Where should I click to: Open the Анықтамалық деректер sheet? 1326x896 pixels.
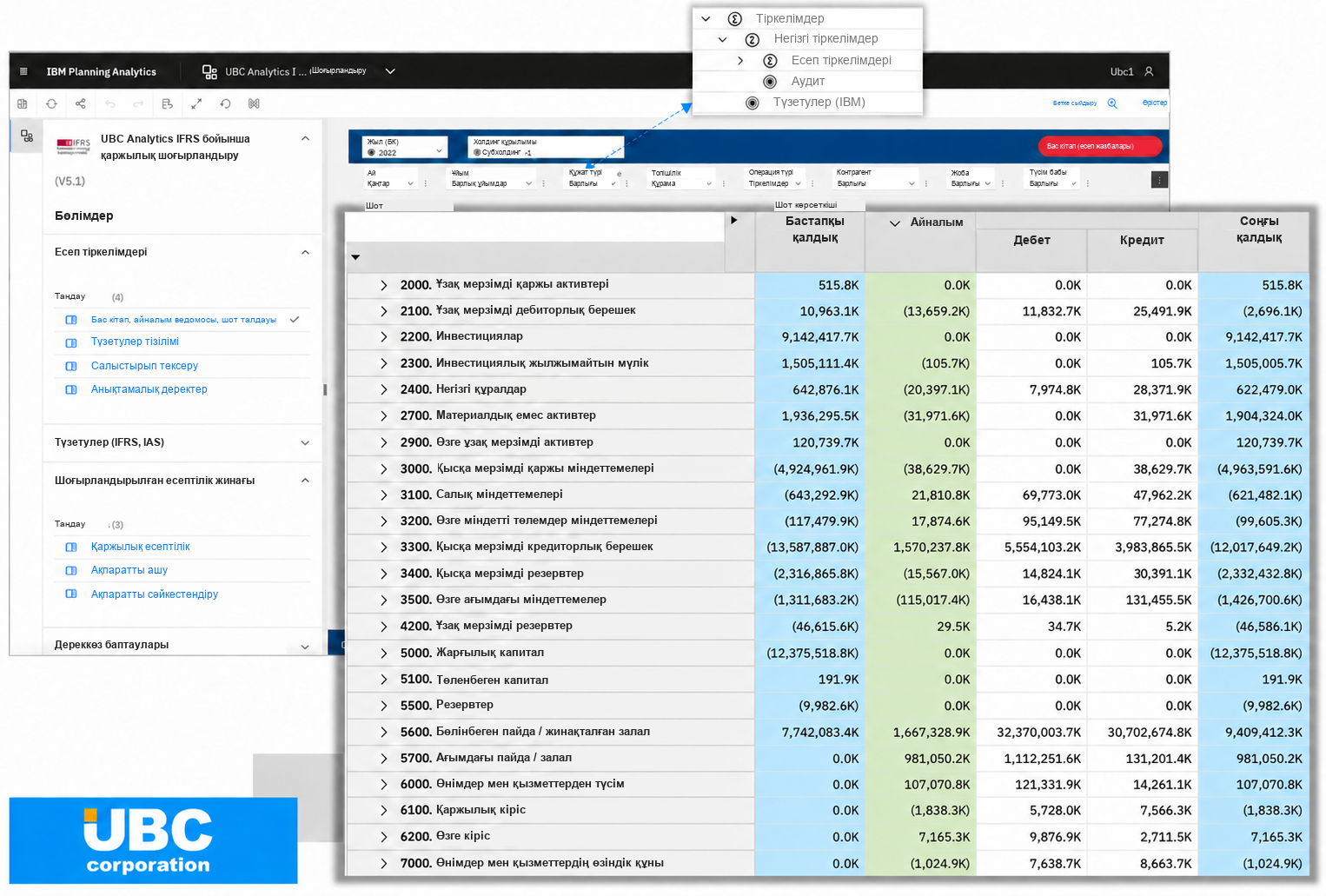pos(149,389)
